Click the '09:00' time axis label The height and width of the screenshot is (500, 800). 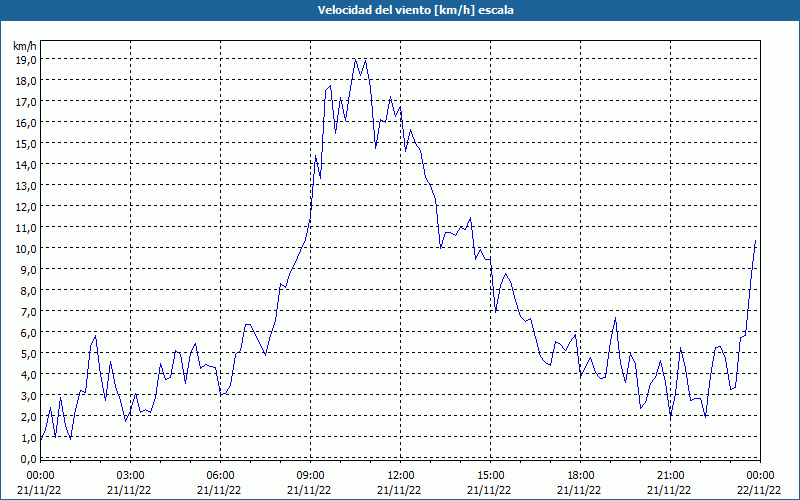(x=311, y=476)
